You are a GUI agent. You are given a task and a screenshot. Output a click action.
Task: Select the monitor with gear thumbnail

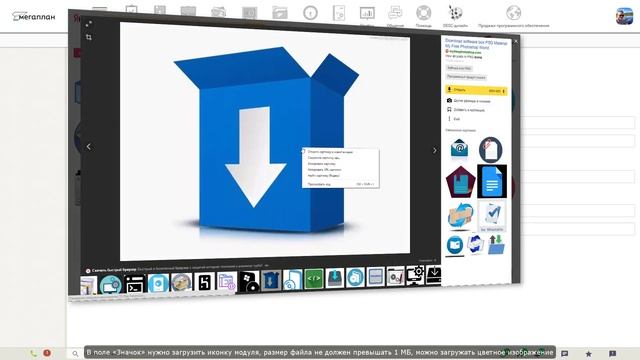pyautogui.click(x=415, y=275)
